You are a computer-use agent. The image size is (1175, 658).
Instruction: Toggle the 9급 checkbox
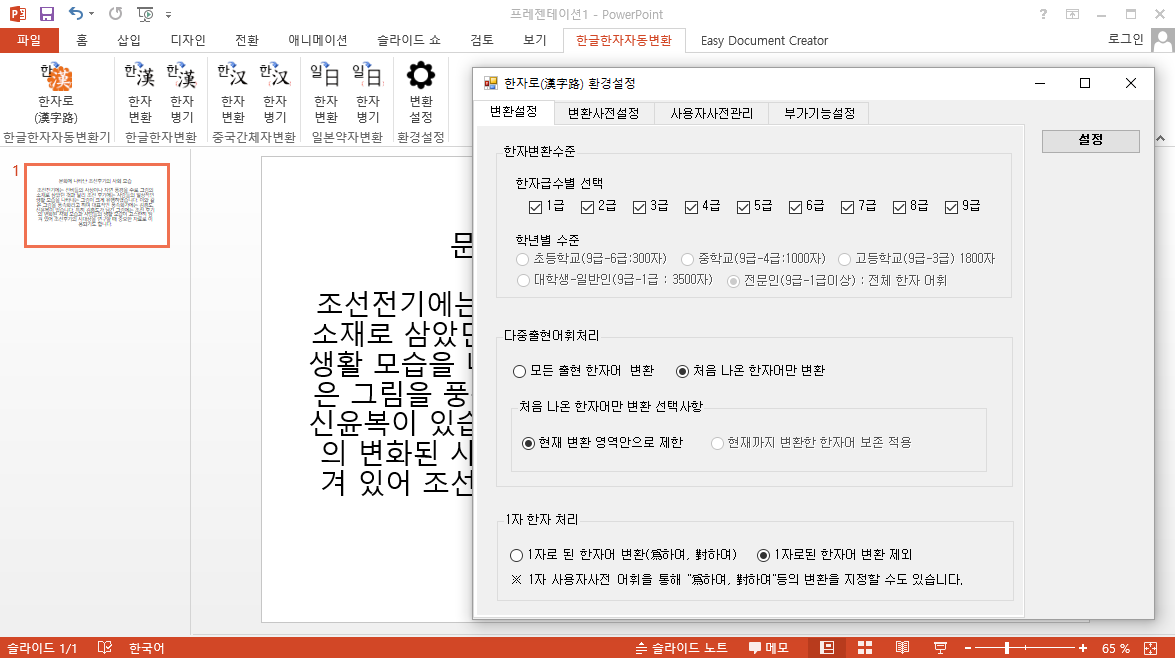pyautogui.click(x=951, y=207)
